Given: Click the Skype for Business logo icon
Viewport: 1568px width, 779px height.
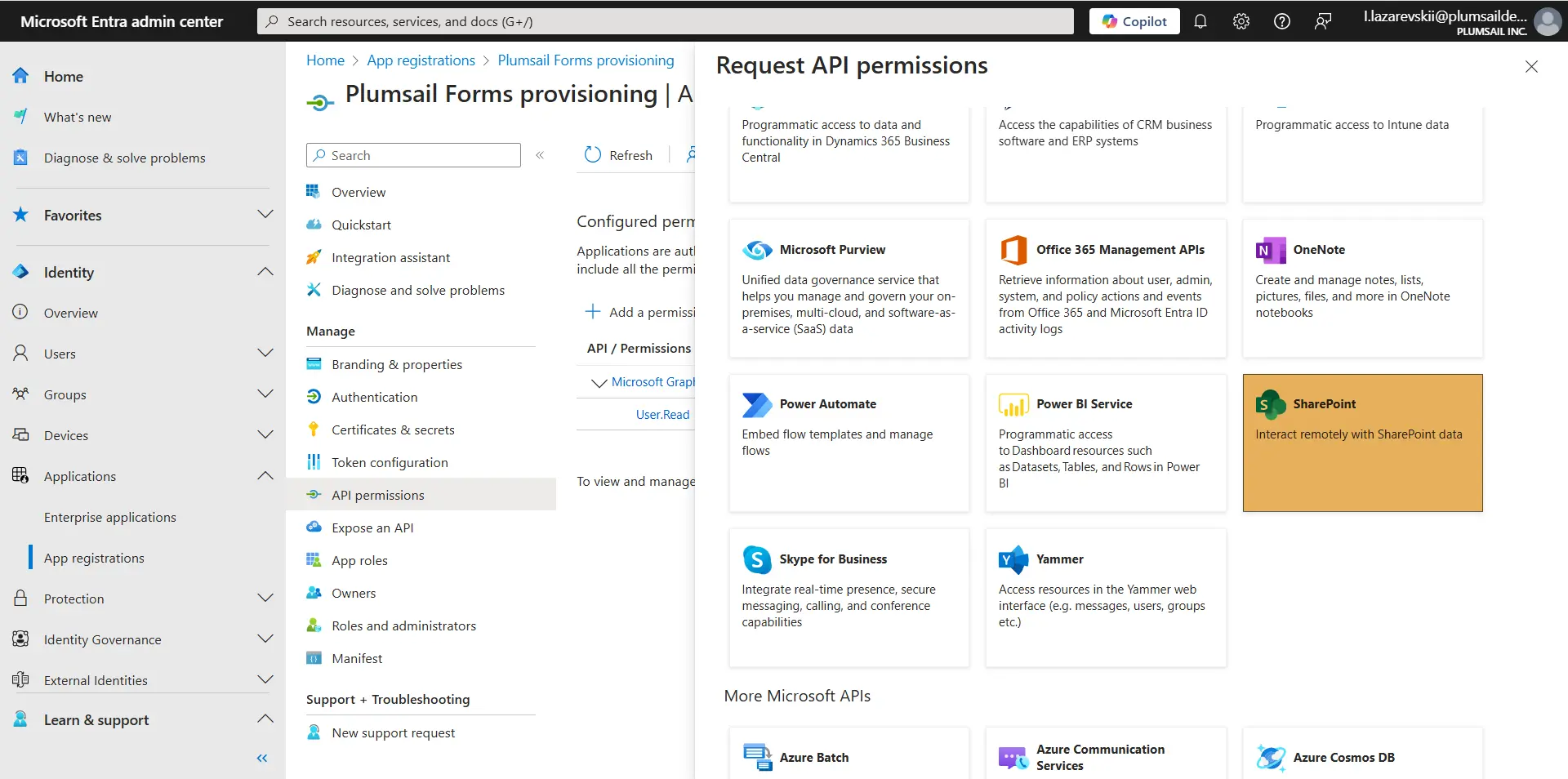Looking at the screenshot, I should [x=757, y=559].
